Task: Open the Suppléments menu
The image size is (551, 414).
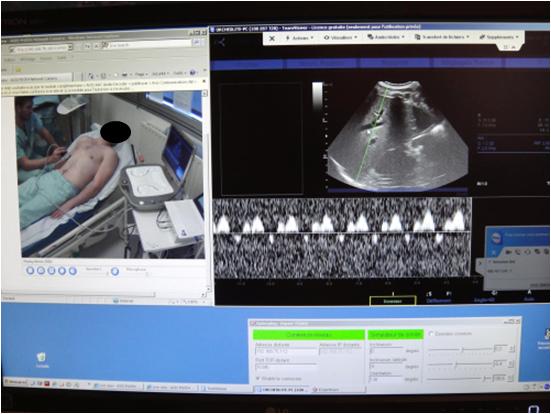Action: pos(499,37)
